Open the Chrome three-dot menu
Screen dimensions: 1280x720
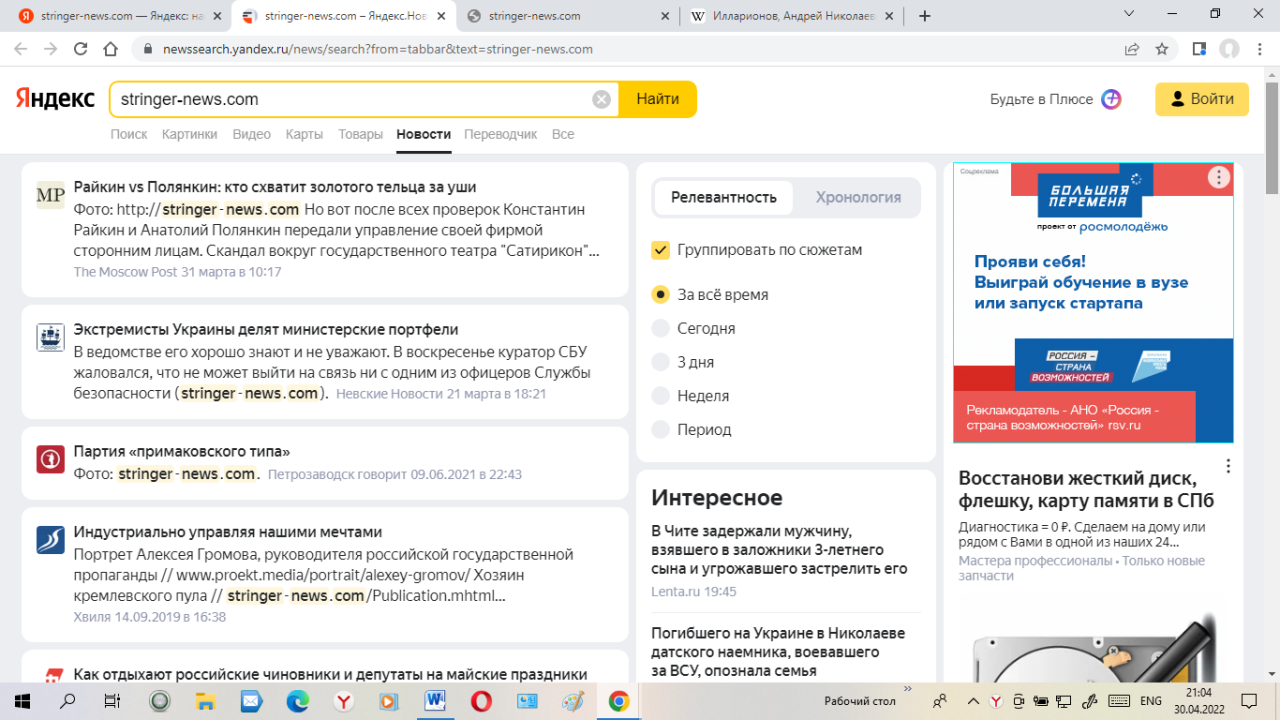[x=1260, y=48]
